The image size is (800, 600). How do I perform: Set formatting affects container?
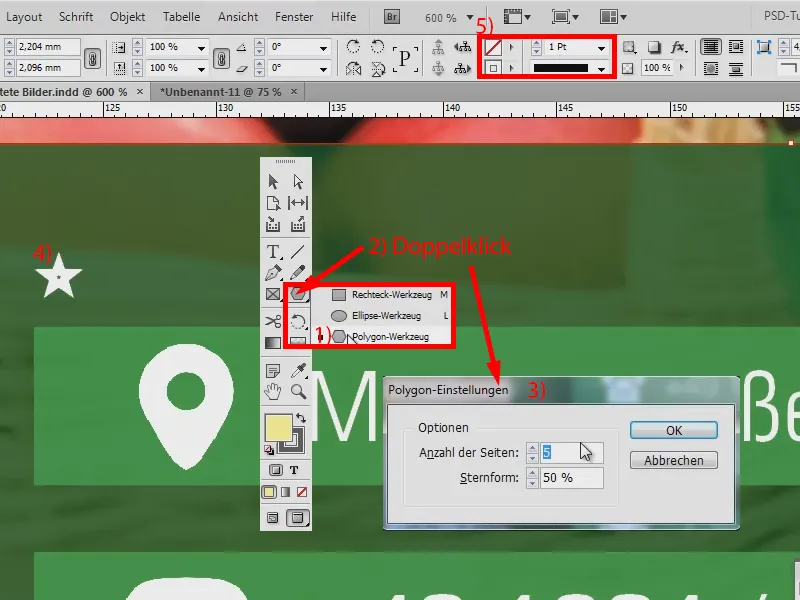276,470
